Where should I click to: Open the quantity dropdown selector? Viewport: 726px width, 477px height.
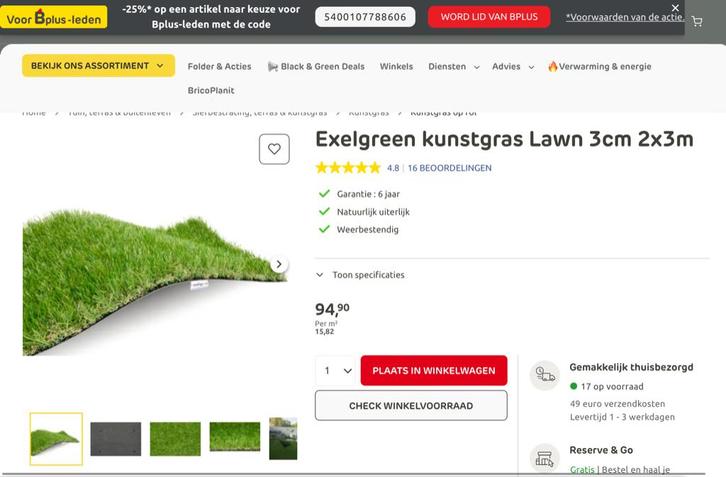336,371
